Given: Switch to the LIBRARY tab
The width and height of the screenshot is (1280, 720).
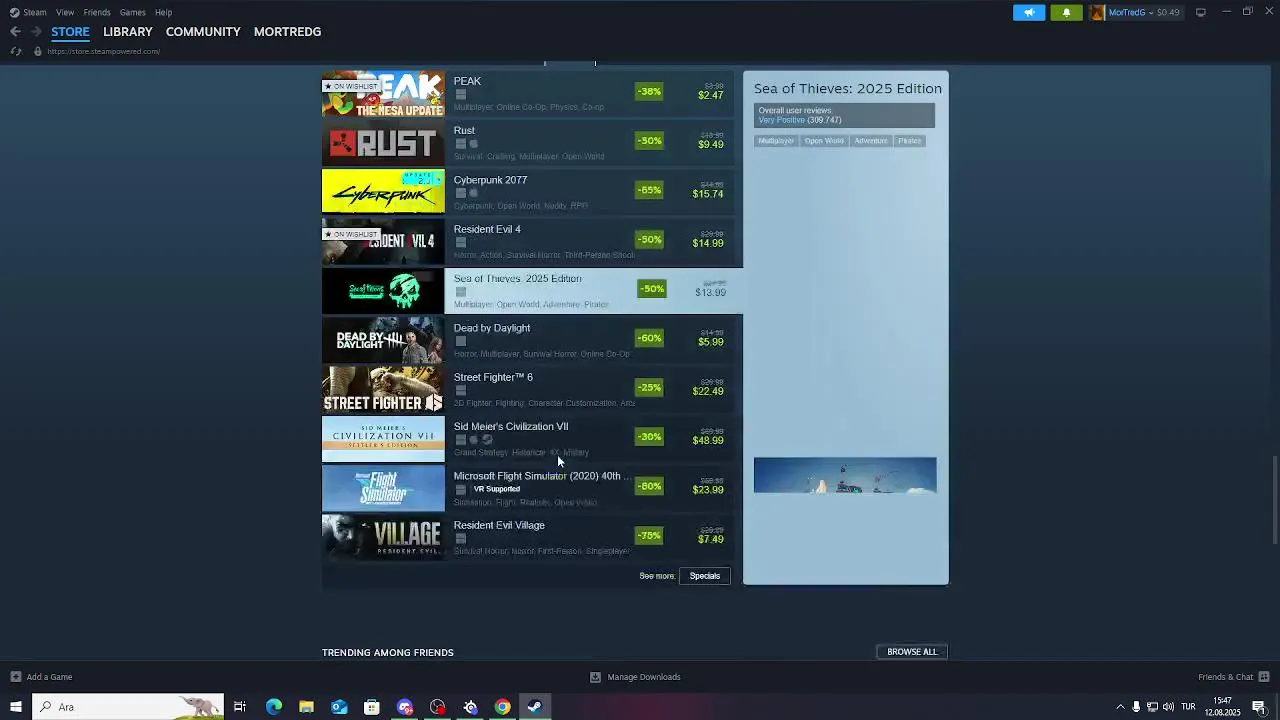Looking at the screenshot, I should (128, 32).
